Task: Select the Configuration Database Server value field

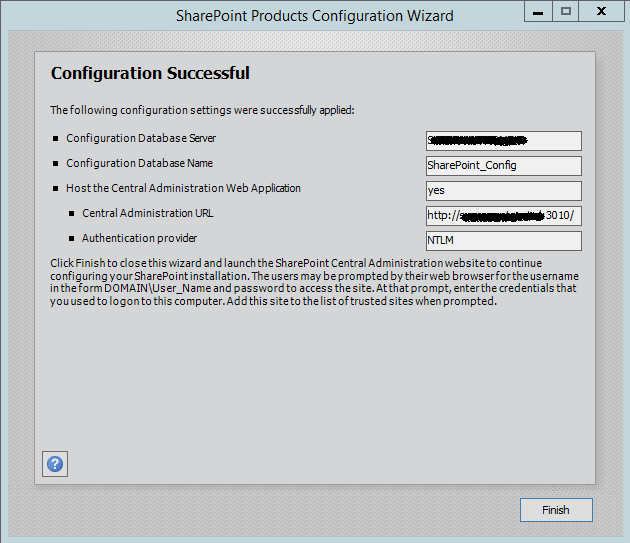Action: (x=503, y=141)
